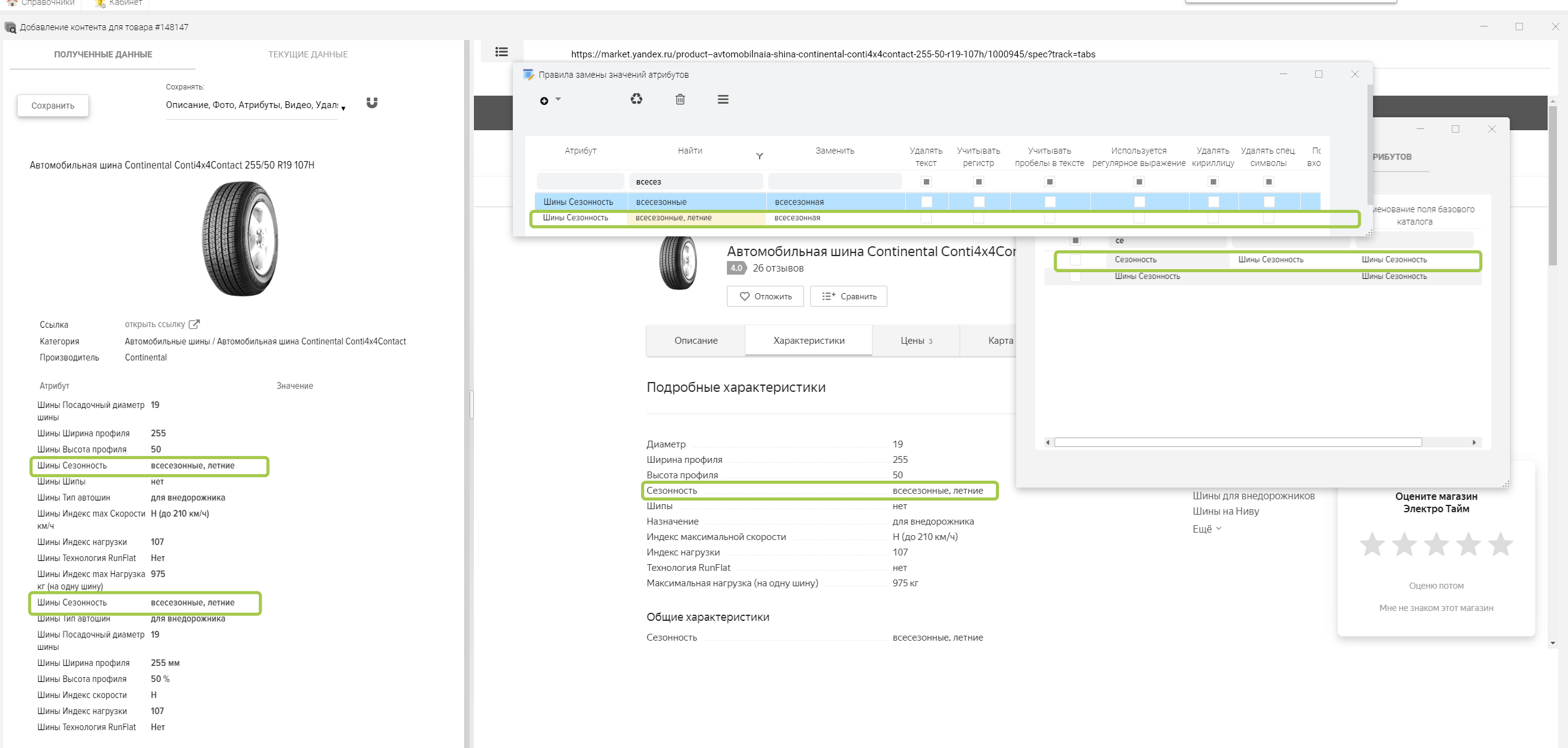
Task: Click the Атрибут column filter field
Action: tap(580, 181)
